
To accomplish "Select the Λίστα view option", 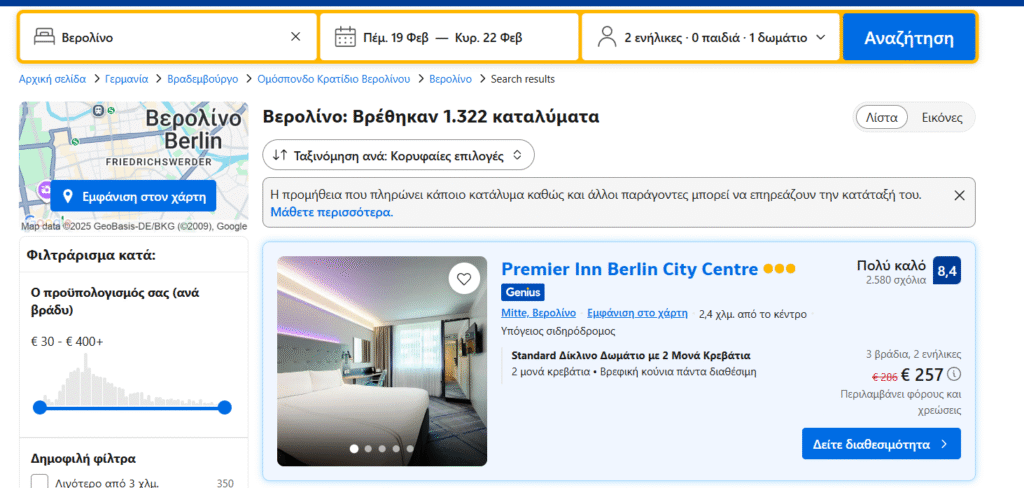I will (x=881, y=117).
